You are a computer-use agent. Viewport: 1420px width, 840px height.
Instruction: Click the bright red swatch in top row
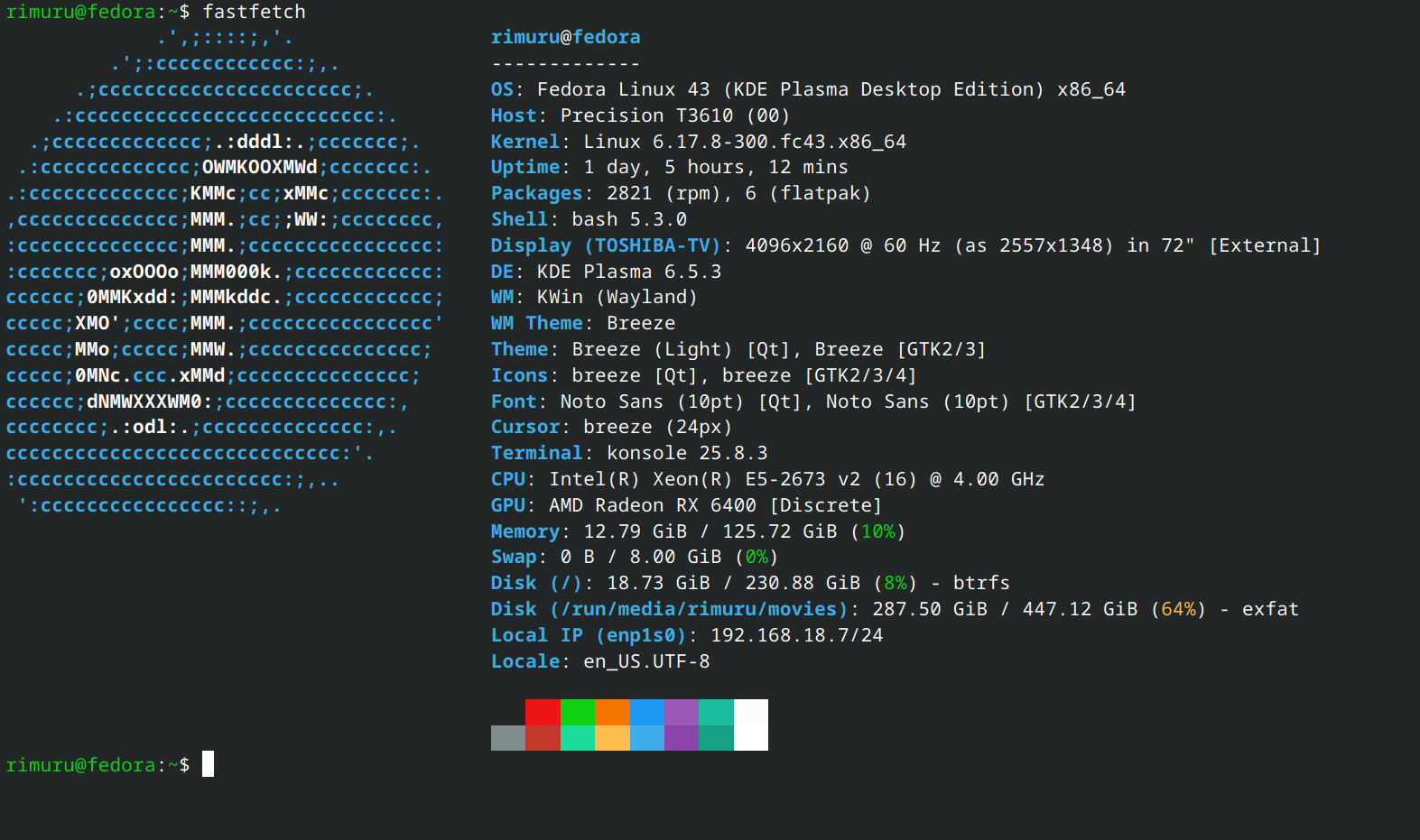[x=543, y=712]
